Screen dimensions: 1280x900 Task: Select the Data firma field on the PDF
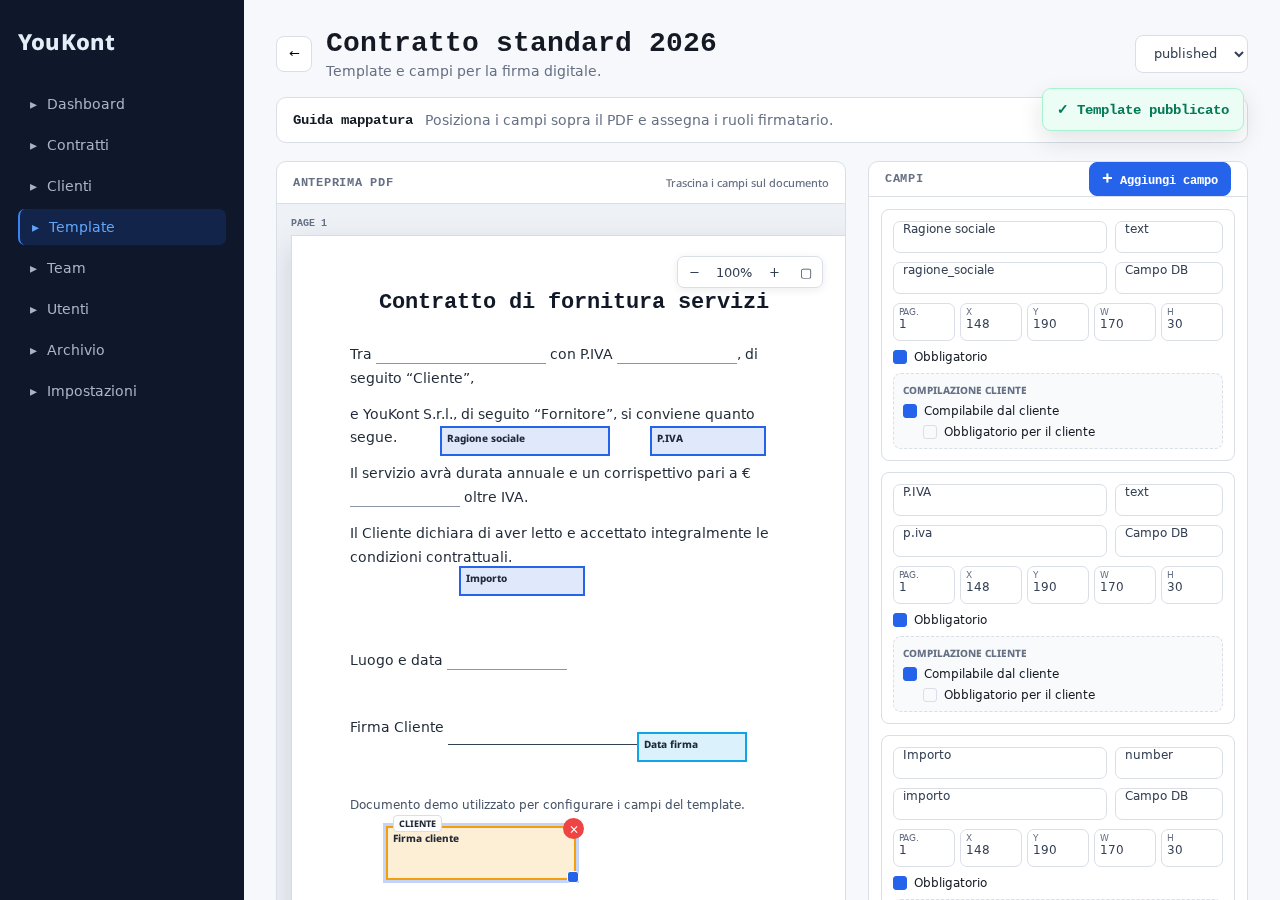point(692,747)
